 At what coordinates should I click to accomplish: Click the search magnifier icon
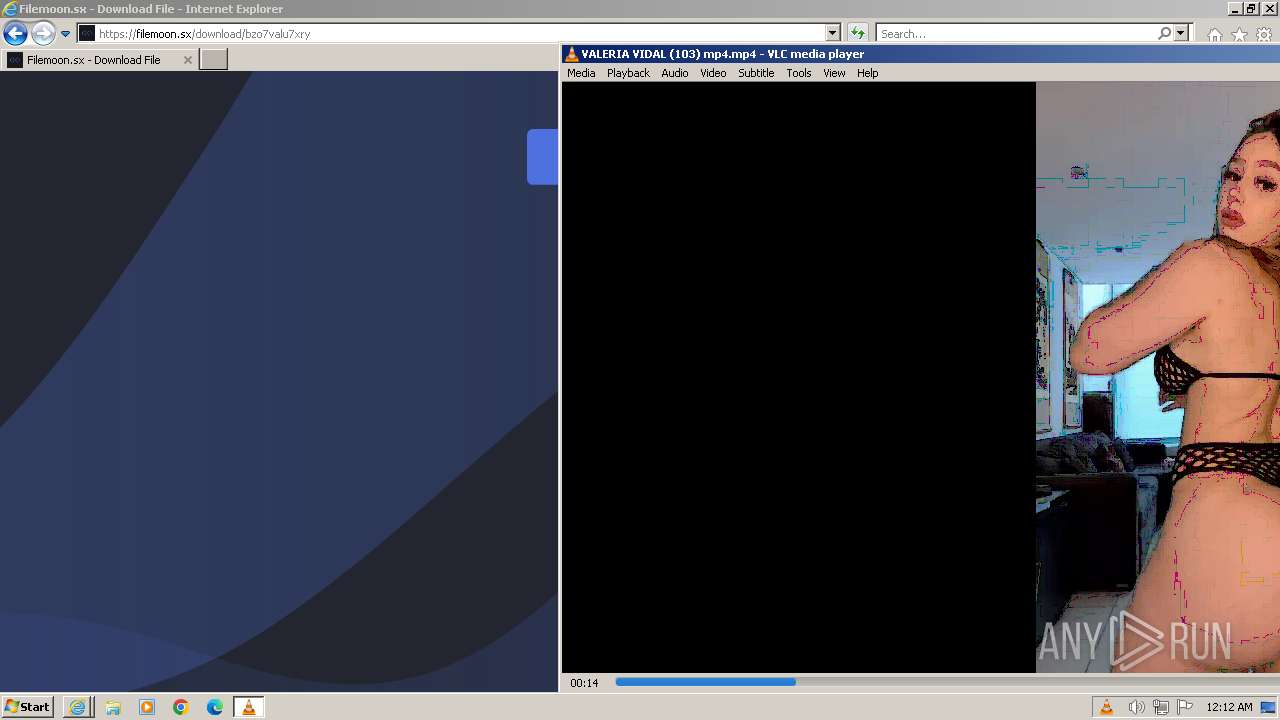click(x=1164, y=33)
